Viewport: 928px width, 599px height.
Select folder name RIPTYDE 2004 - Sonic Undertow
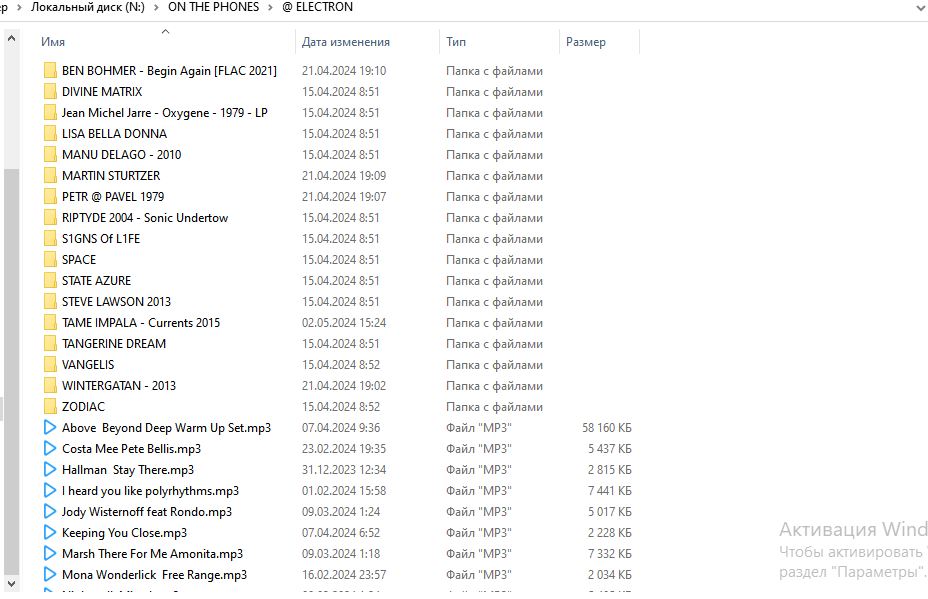pyautogui.click(x=145, y=218)
